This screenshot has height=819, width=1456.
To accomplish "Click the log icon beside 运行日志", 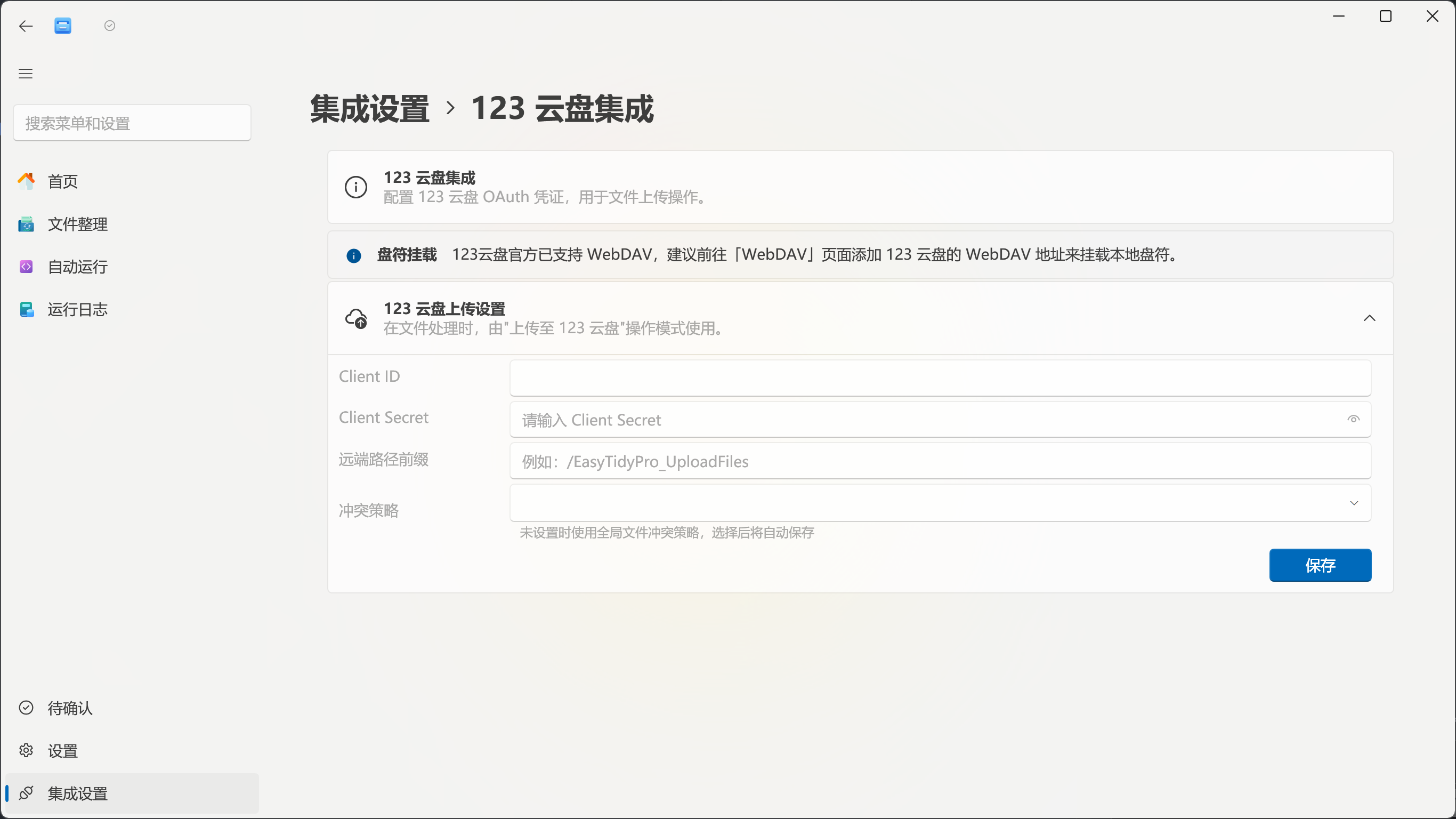I will (26, 309).
